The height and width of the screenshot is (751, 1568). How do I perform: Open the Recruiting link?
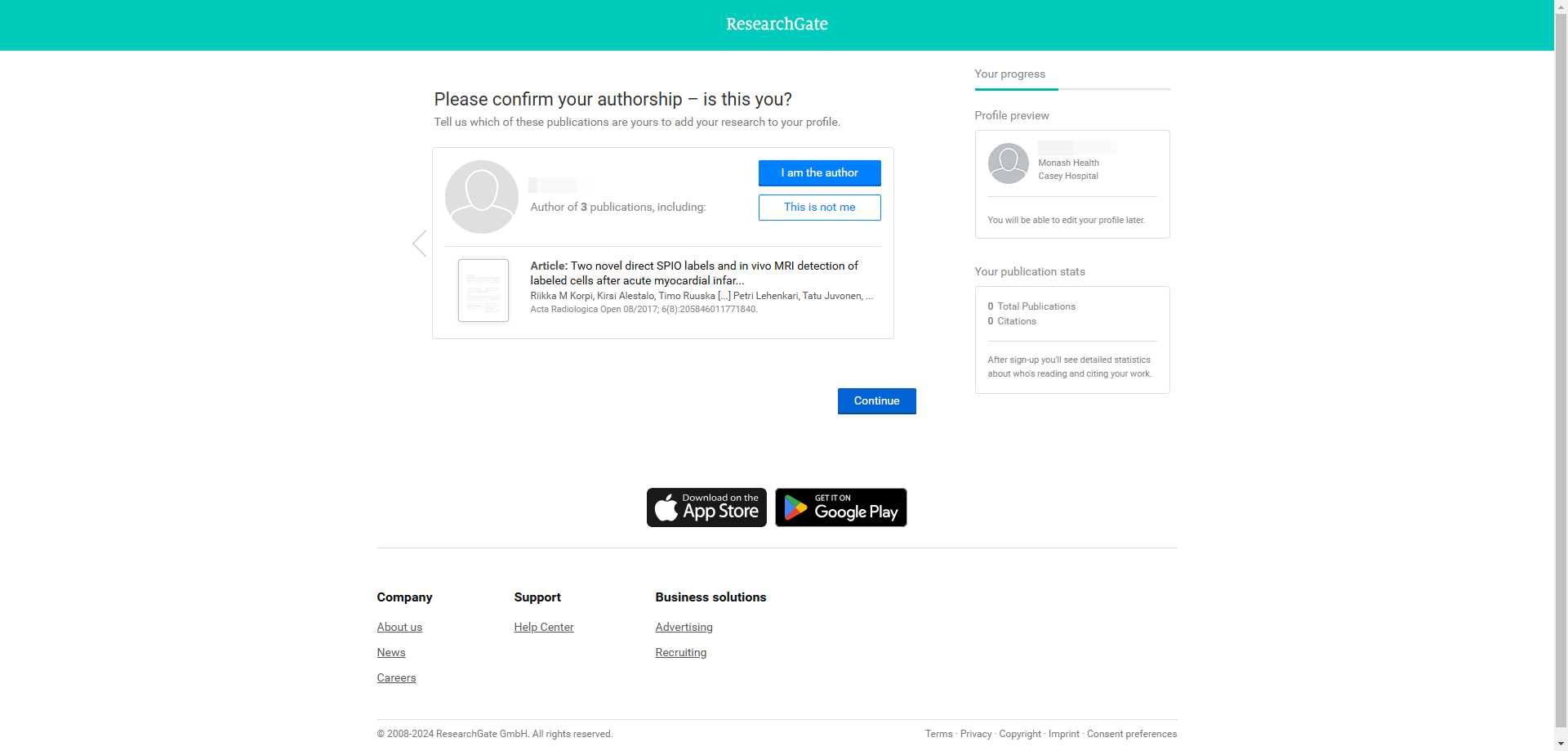(681, 652)
